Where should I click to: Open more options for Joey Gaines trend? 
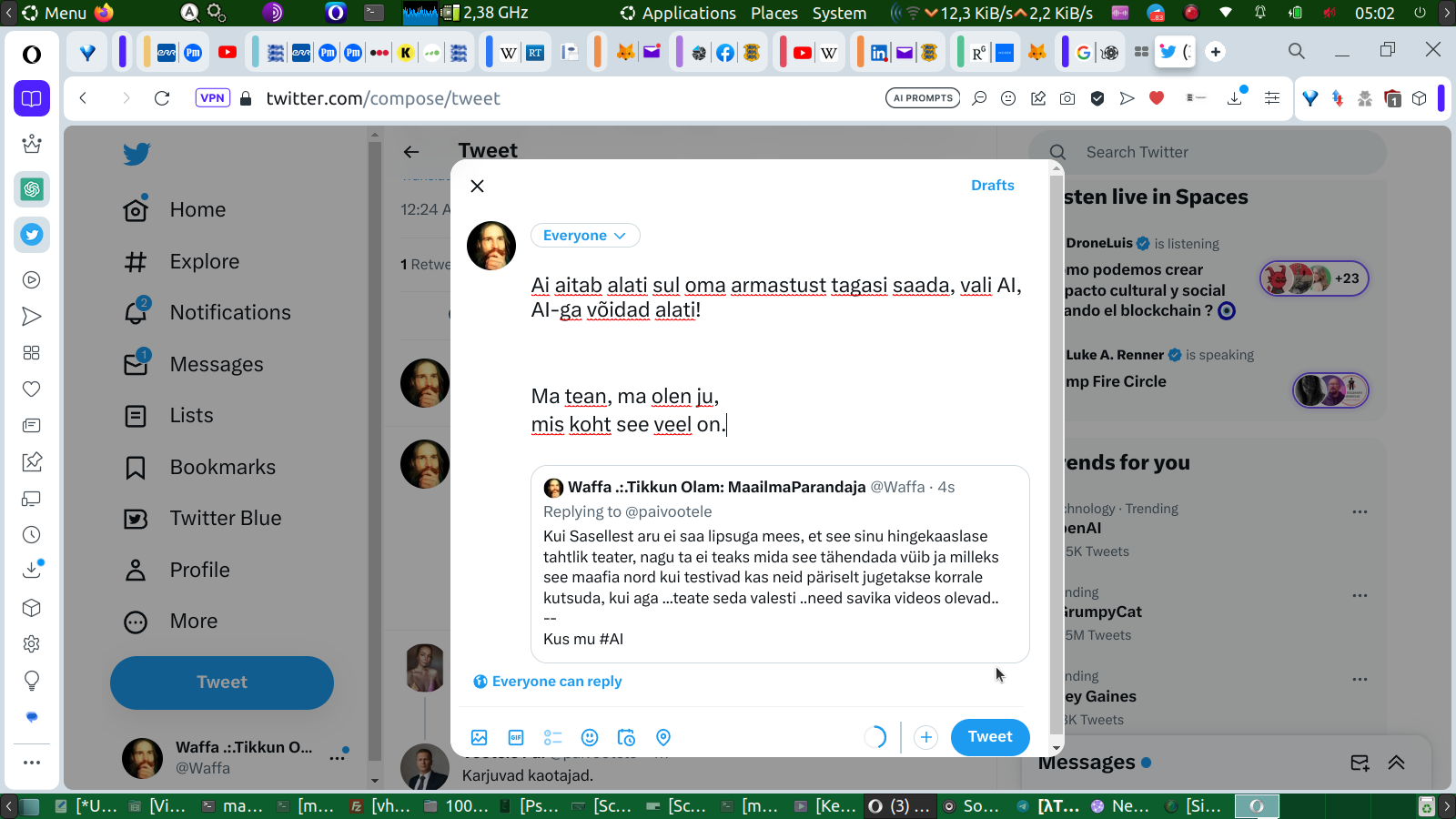click(x=1360, y=679)
